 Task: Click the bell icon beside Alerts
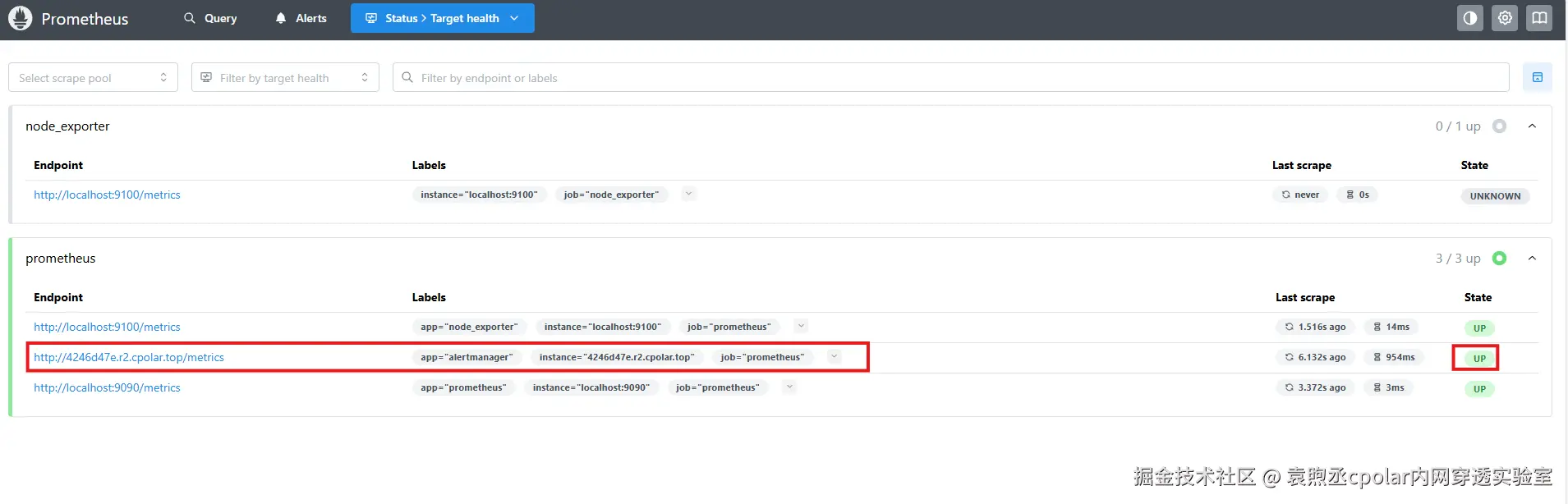[281, 18]
